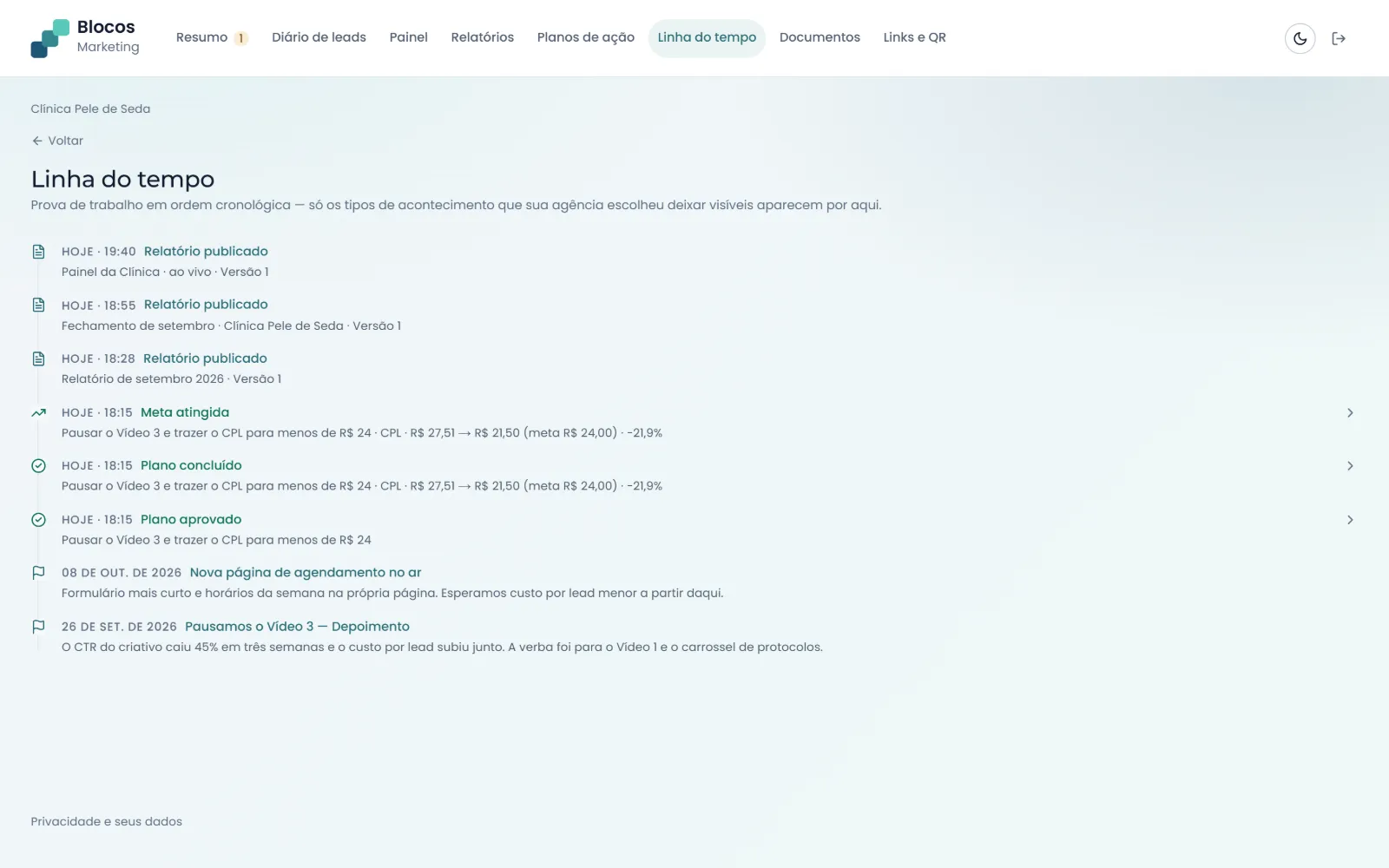Select the Linha do tempo tab
Screen dimensions: 1389x868
click(707, 37)
